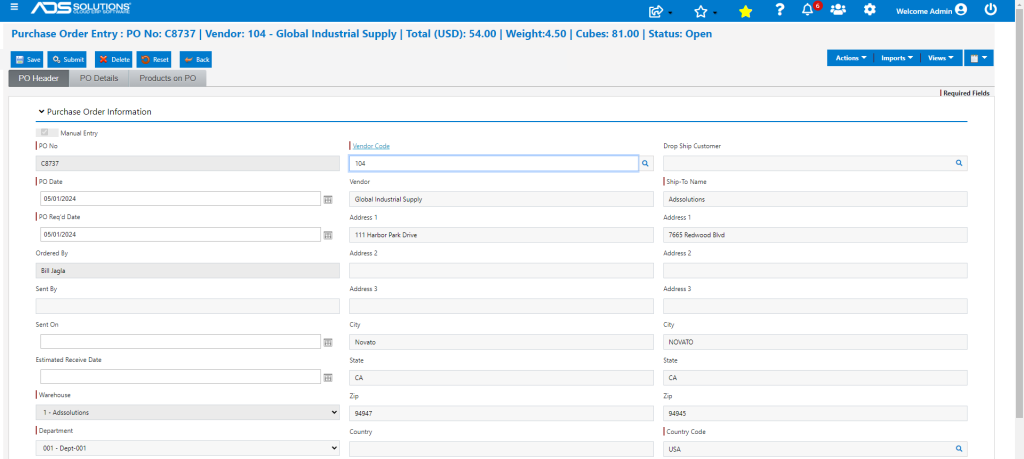Screen dimensions: 1024x459
Task: Follow the Vendor Code link
Action: click(372, 146)
